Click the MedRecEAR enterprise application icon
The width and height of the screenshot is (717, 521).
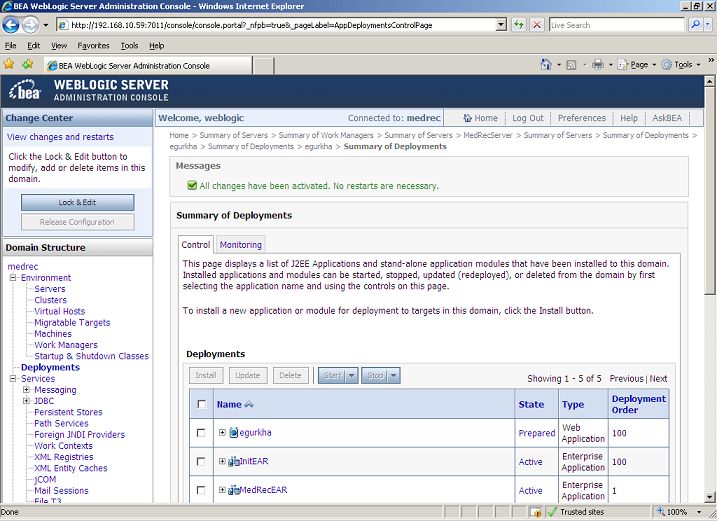tap(234, 490)
